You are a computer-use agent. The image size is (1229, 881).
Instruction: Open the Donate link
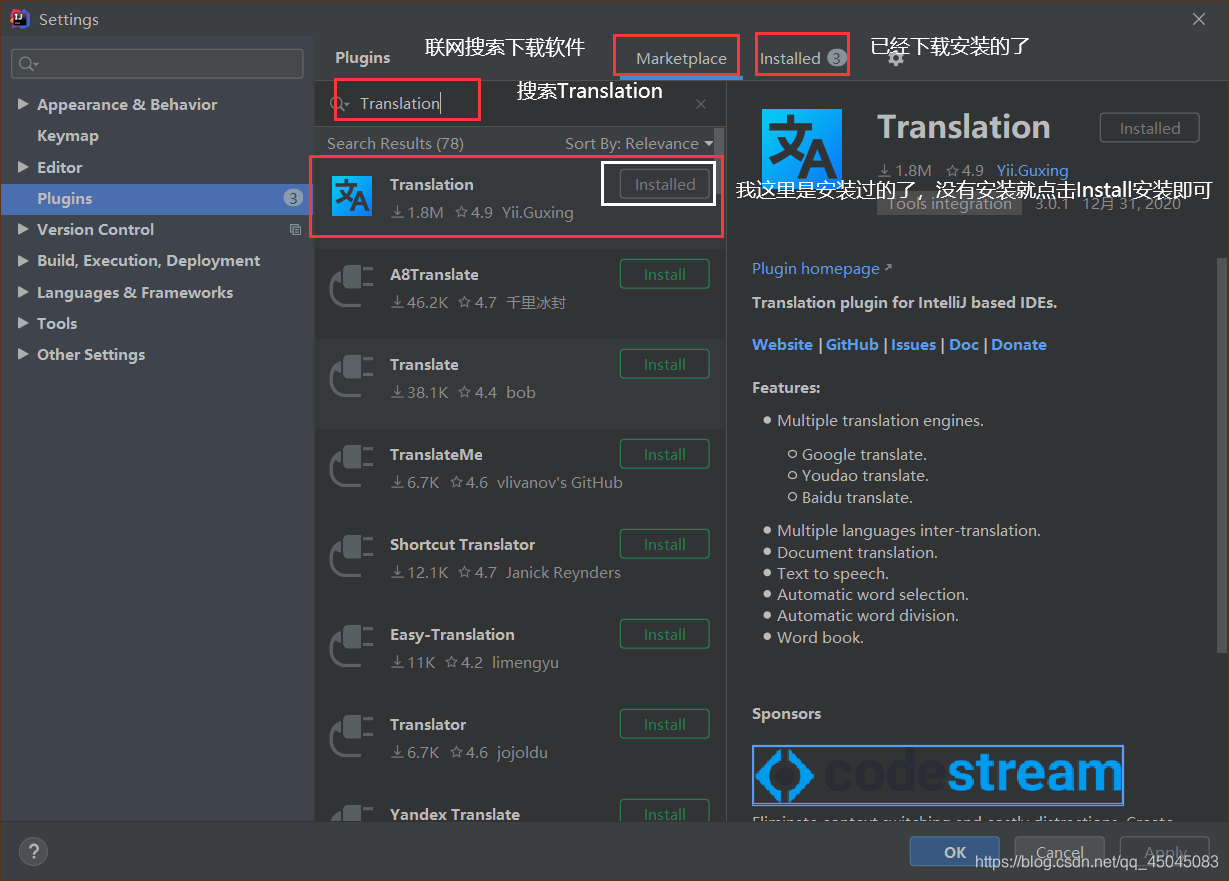1019,345
